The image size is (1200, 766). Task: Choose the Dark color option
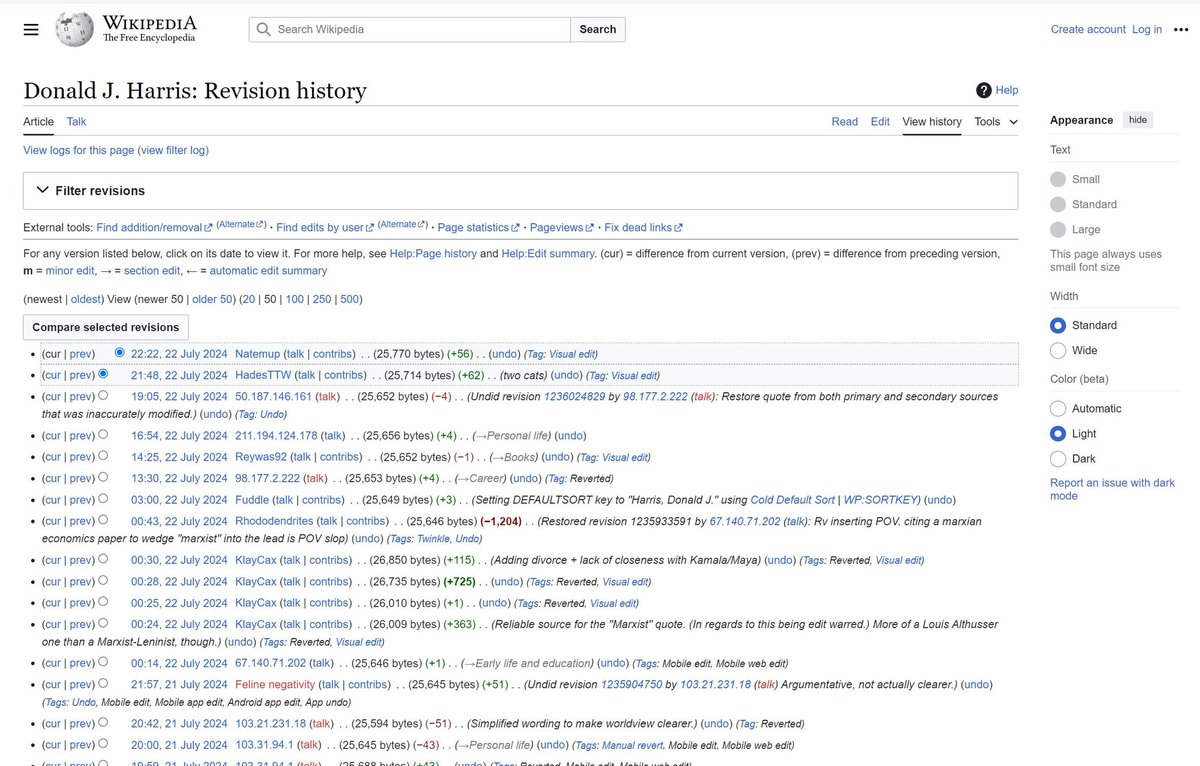click(x=1058, y=458)
